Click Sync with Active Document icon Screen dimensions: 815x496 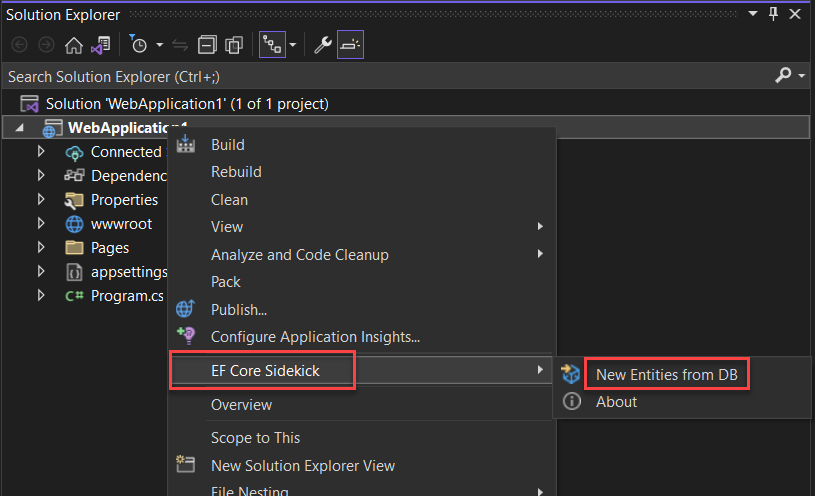coord(180,45)
